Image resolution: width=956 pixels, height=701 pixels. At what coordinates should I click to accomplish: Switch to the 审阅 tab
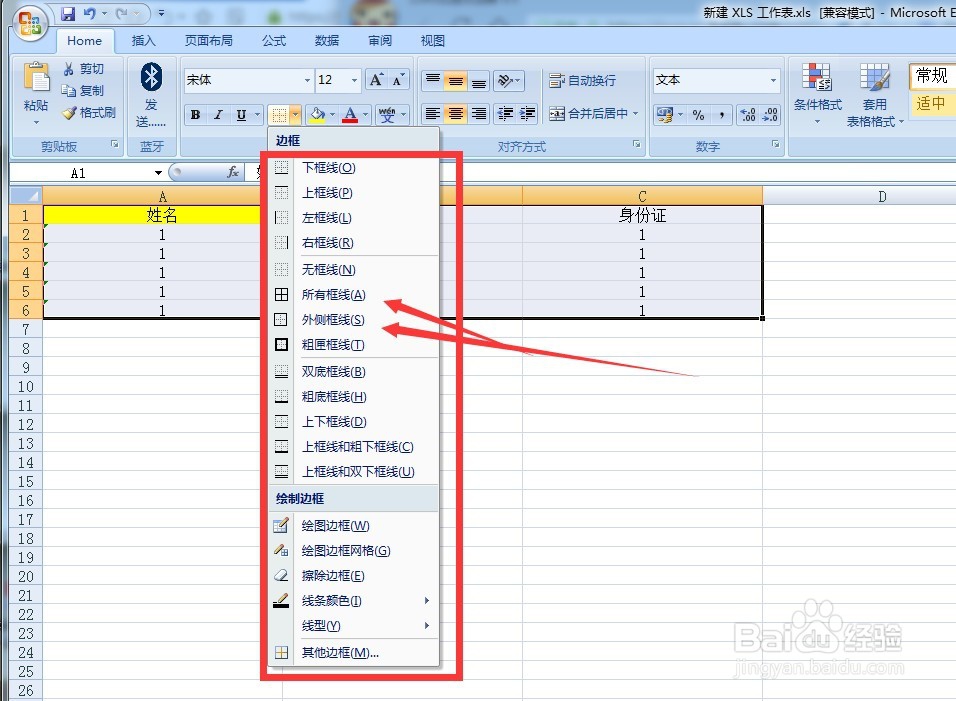tap(380, 41)
